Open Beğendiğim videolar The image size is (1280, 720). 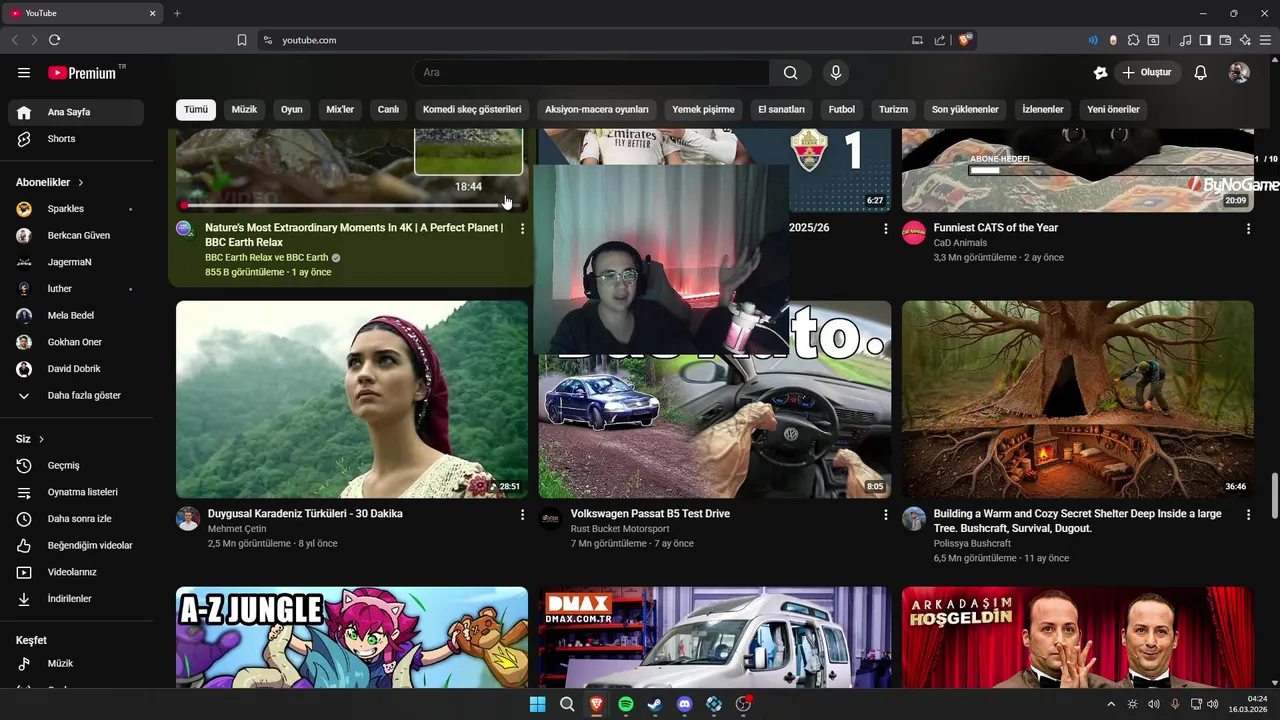point(76,546)
